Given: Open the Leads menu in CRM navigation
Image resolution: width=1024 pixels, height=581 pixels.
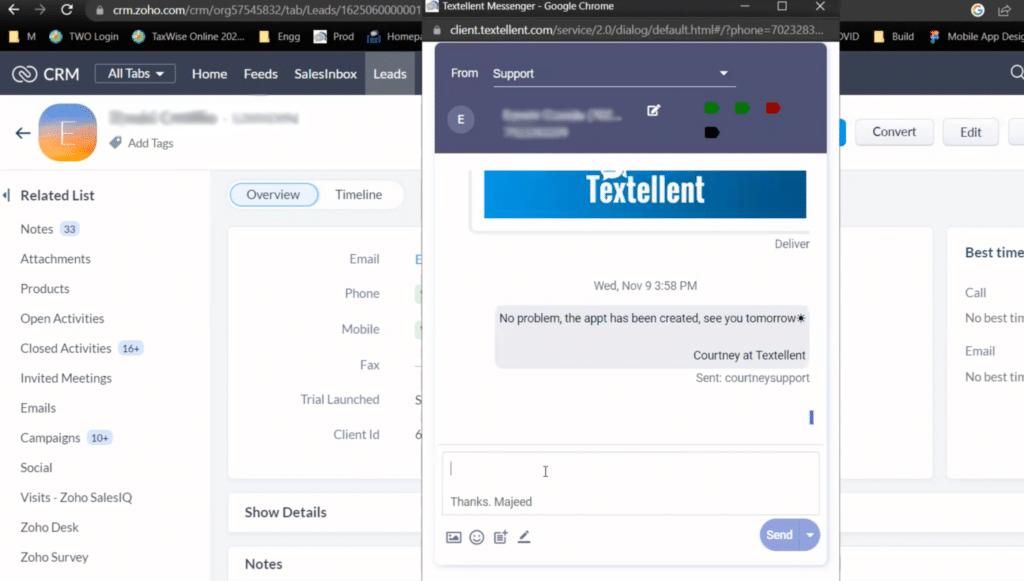Looking at the screenshot, I should click(390, 73).
